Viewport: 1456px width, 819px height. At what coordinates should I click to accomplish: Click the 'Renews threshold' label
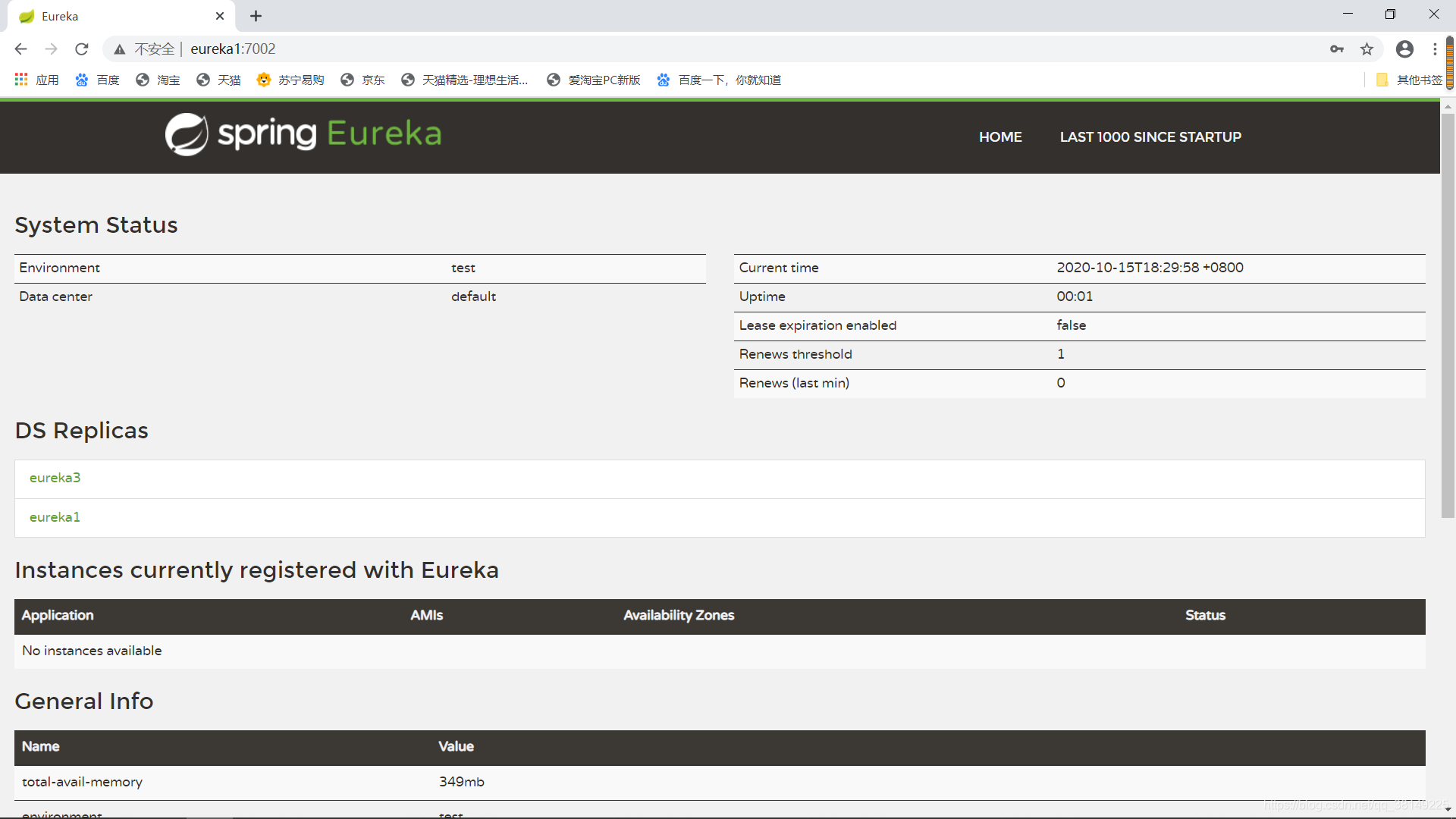795,354
